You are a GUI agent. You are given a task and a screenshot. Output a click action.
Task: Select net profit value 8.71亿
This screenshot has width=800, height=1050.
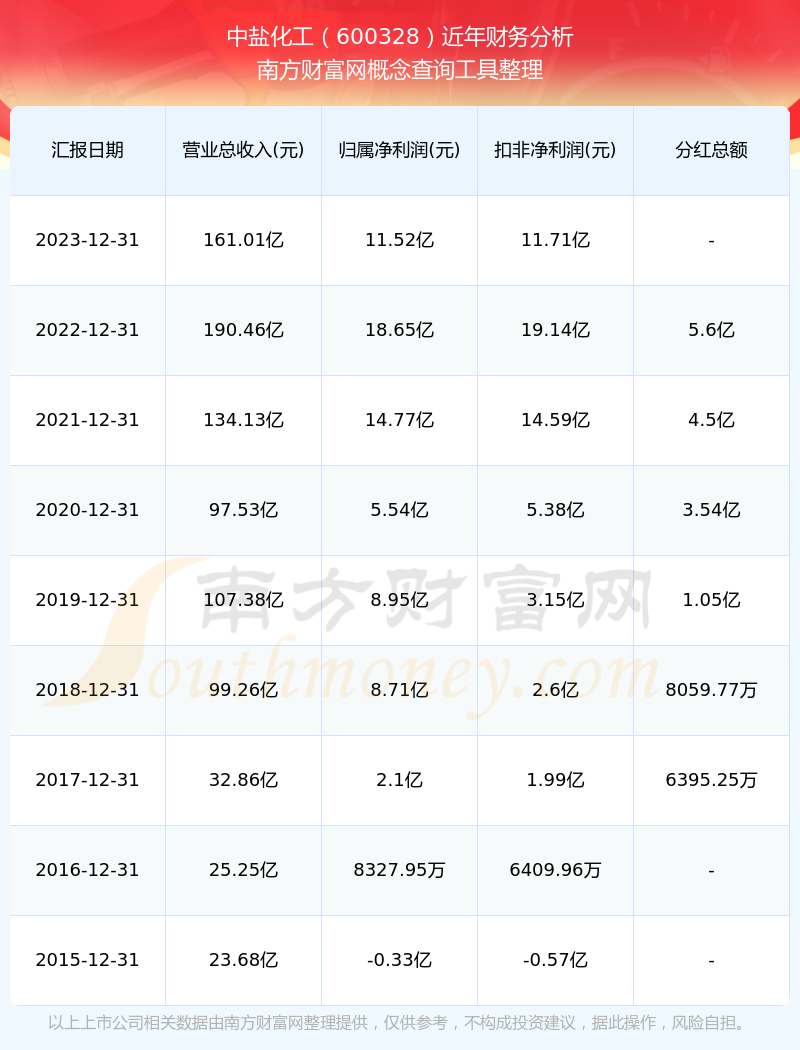coord(399,690)
